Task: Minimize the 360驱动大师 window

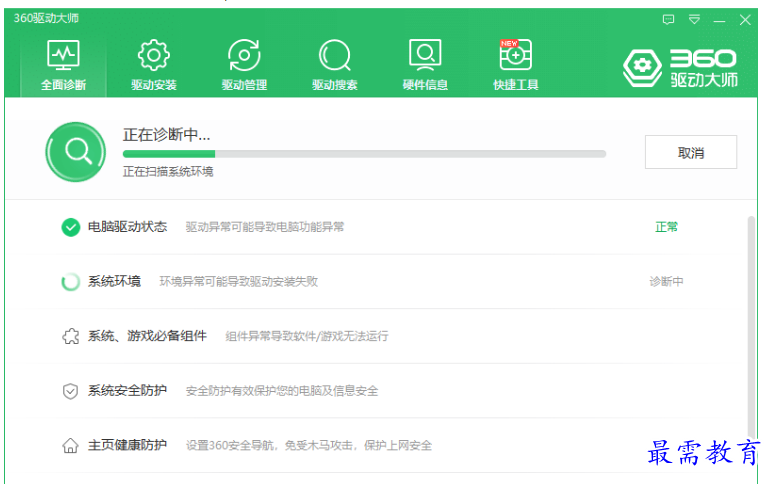Action: [x=719, y=20]
